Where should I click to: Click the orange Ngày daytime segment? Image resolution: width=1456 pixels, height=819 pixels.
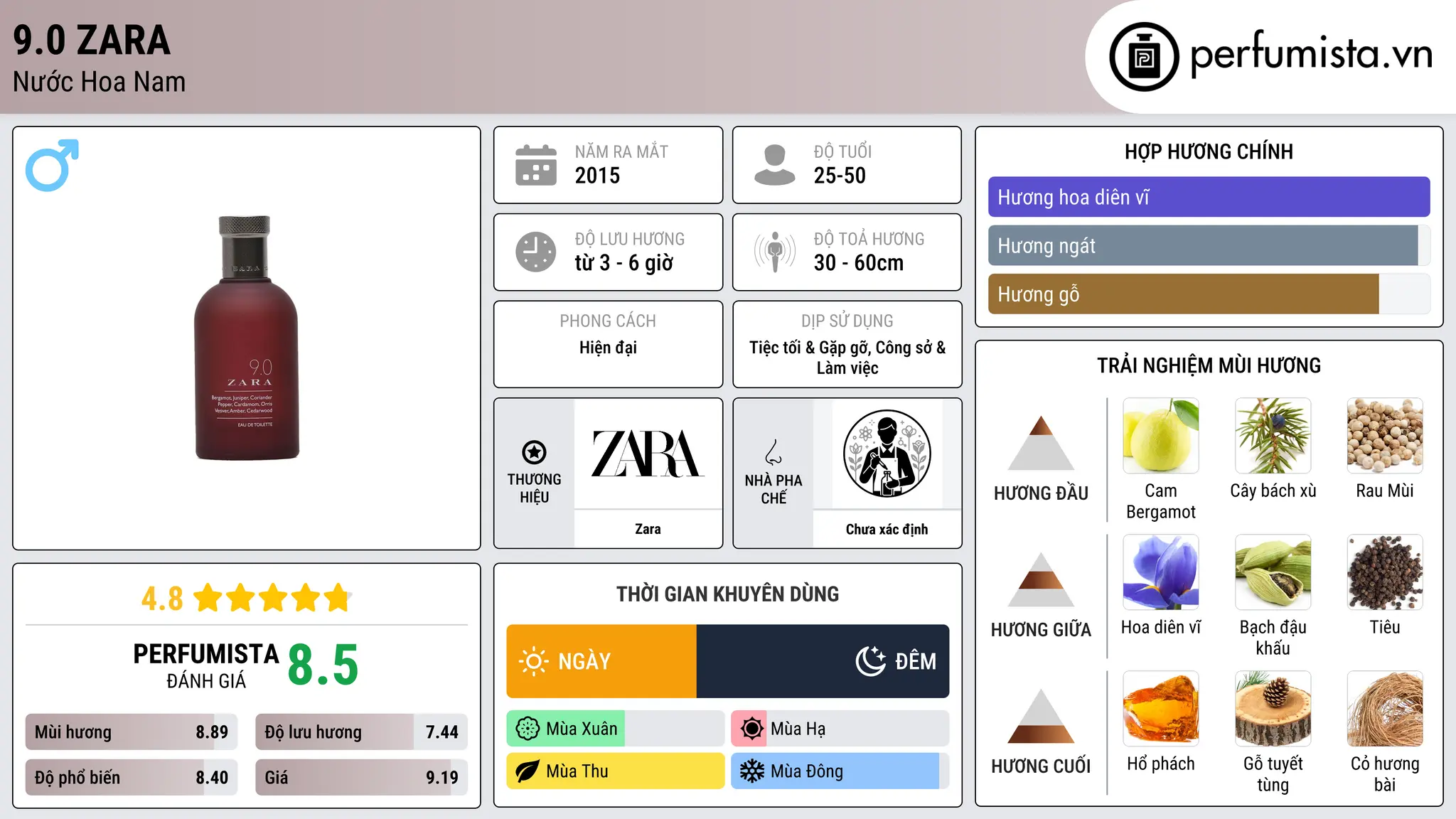click(x=601, y=661)
